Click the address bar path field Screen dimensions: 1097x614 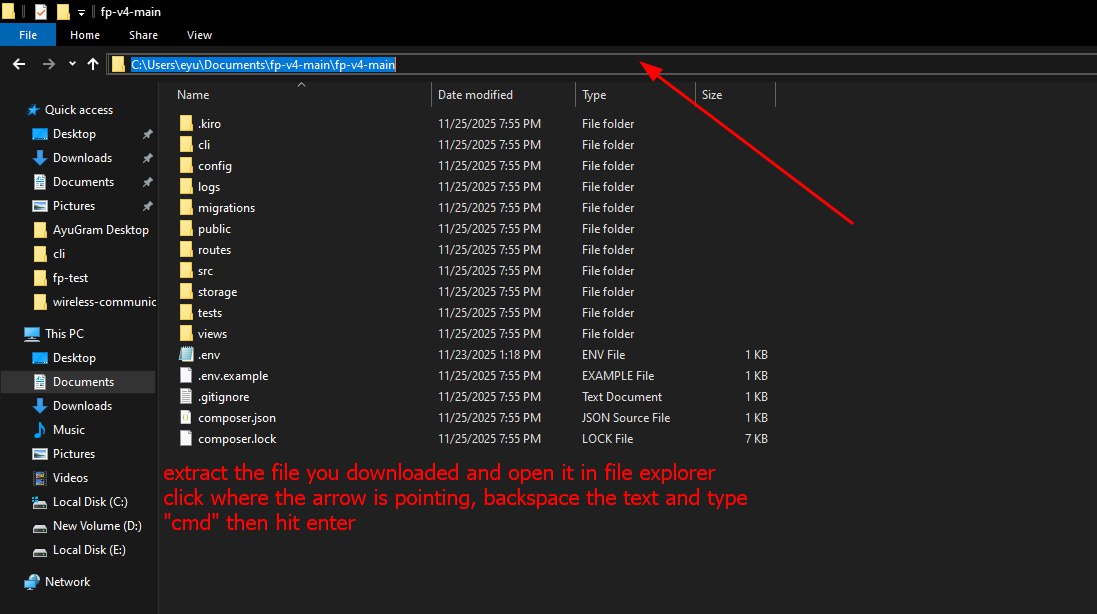(x=602, y=64)
